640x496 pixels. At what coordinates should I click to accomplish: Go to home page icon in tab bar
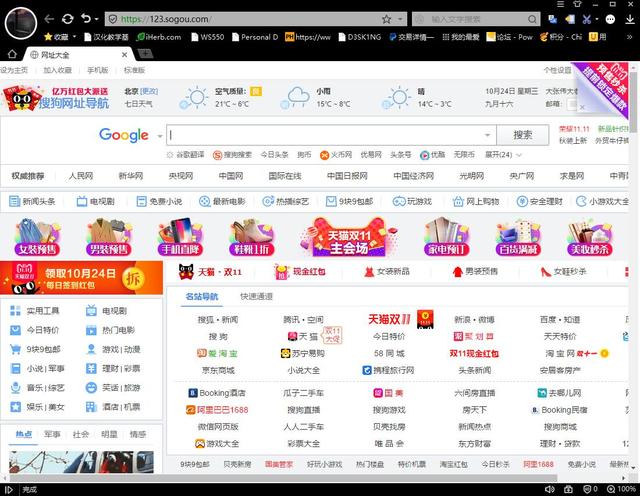coord(12,54)
